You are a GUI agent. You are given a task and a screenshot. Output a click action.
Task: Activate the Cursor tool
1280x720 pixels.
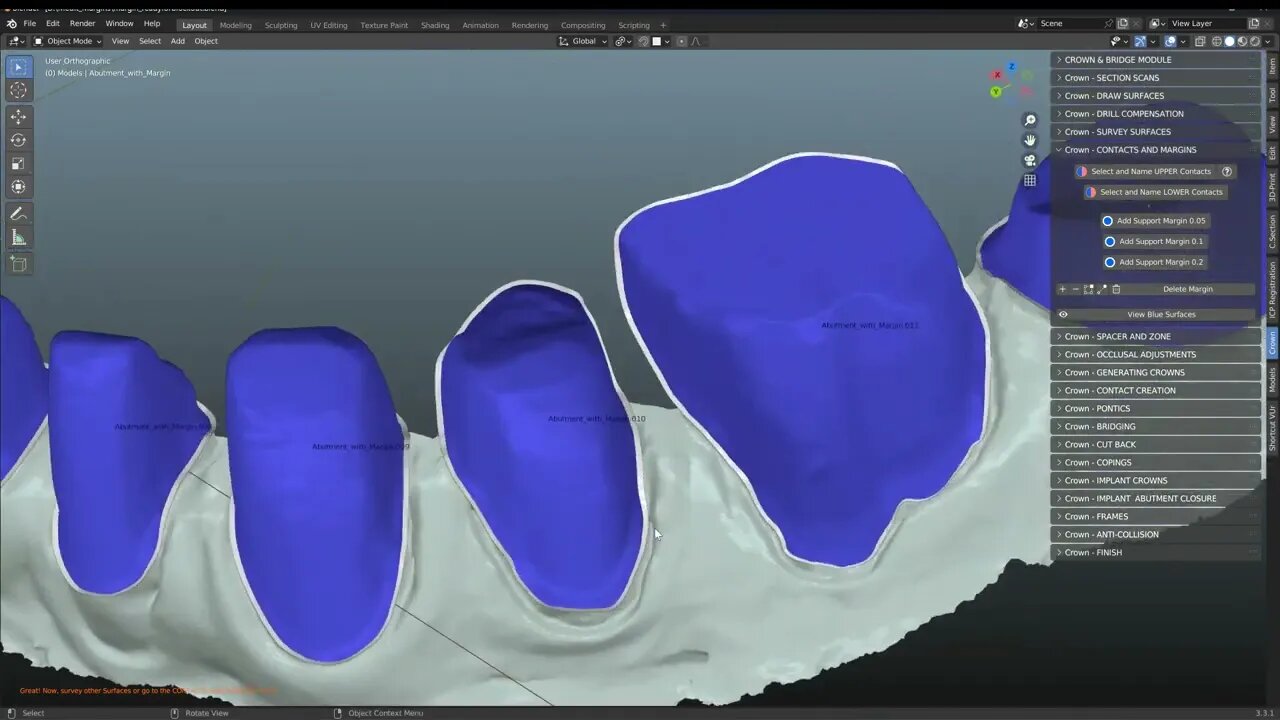[18, 90]
